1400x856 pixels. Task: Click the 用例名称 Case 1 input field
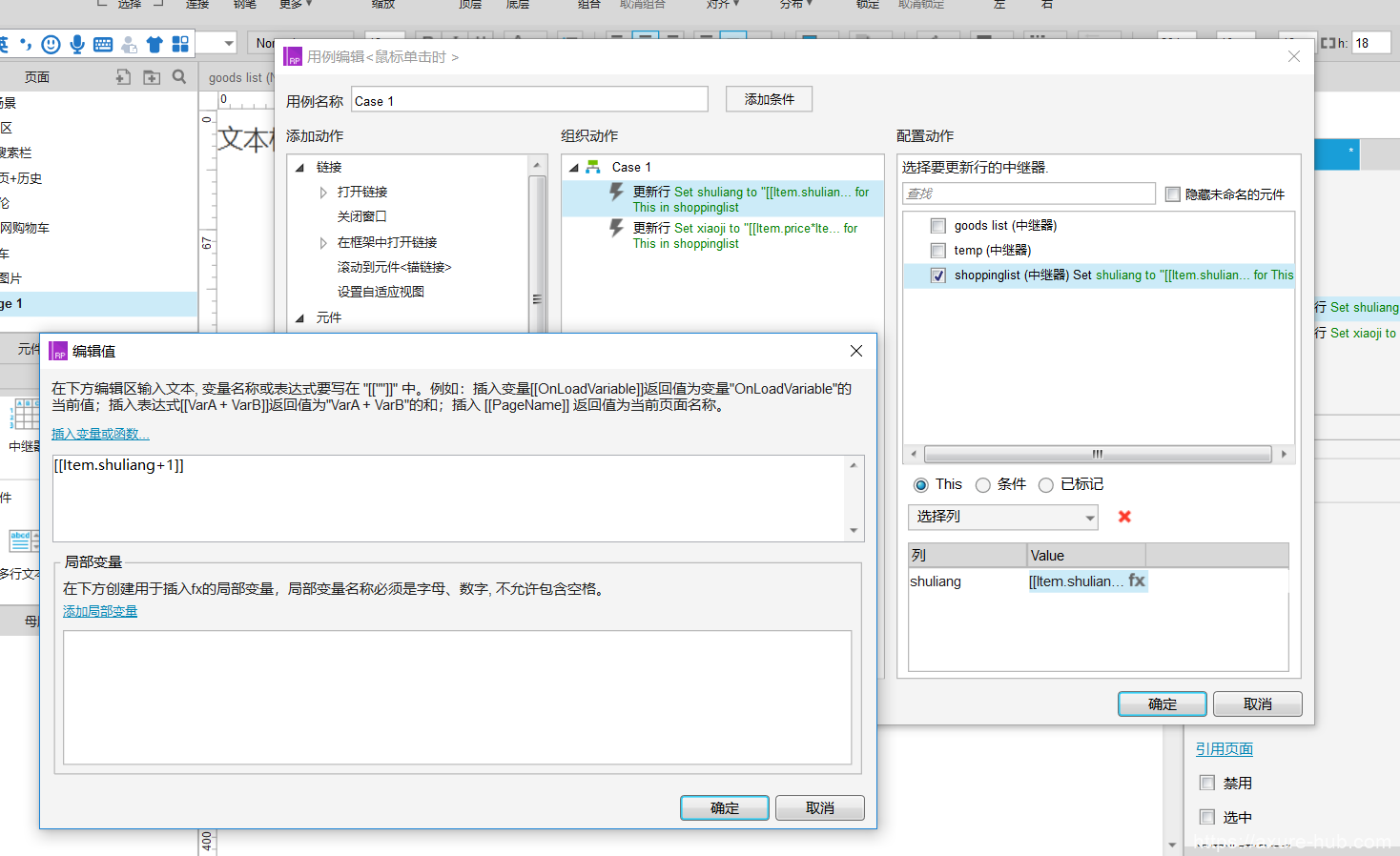(529, 100)
